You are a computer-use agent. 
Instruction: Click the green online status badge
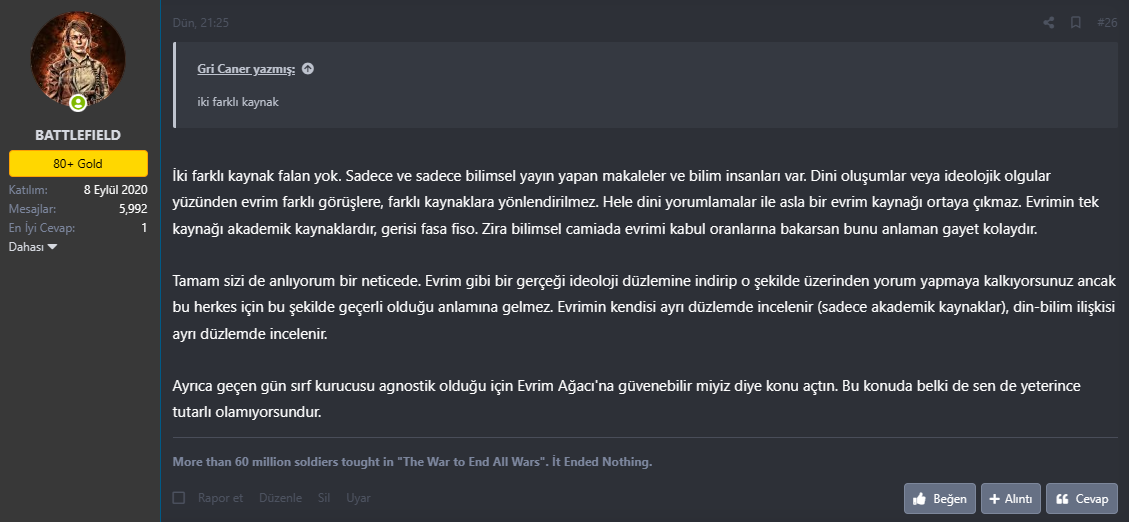click(78, 102)
